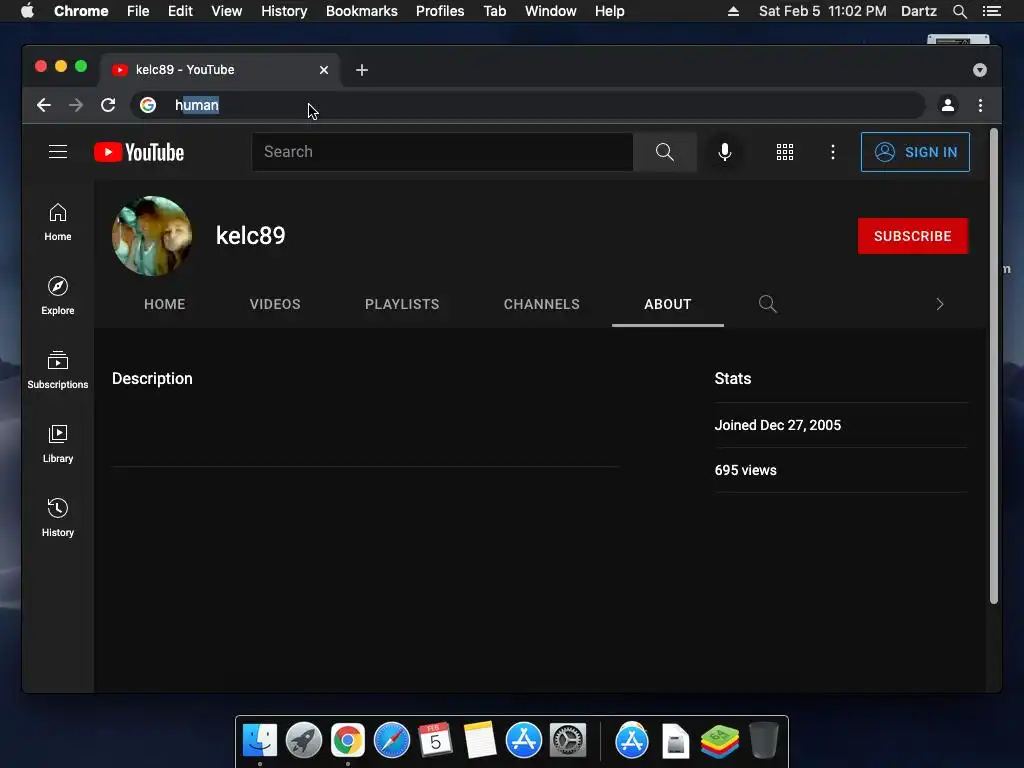This screenshot has width=1024, height=768.
Task: Click the page vertical scrollbar
Action: point(993,366)
